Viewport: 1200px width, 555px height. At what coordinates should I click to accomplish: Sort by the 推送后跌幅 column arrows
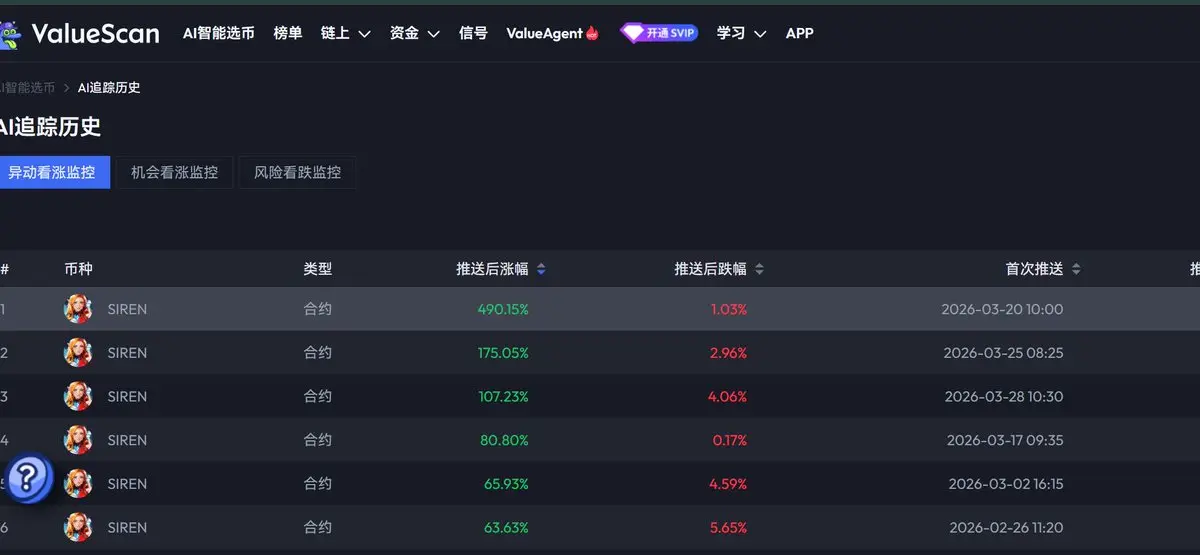[x=759, y=269]
